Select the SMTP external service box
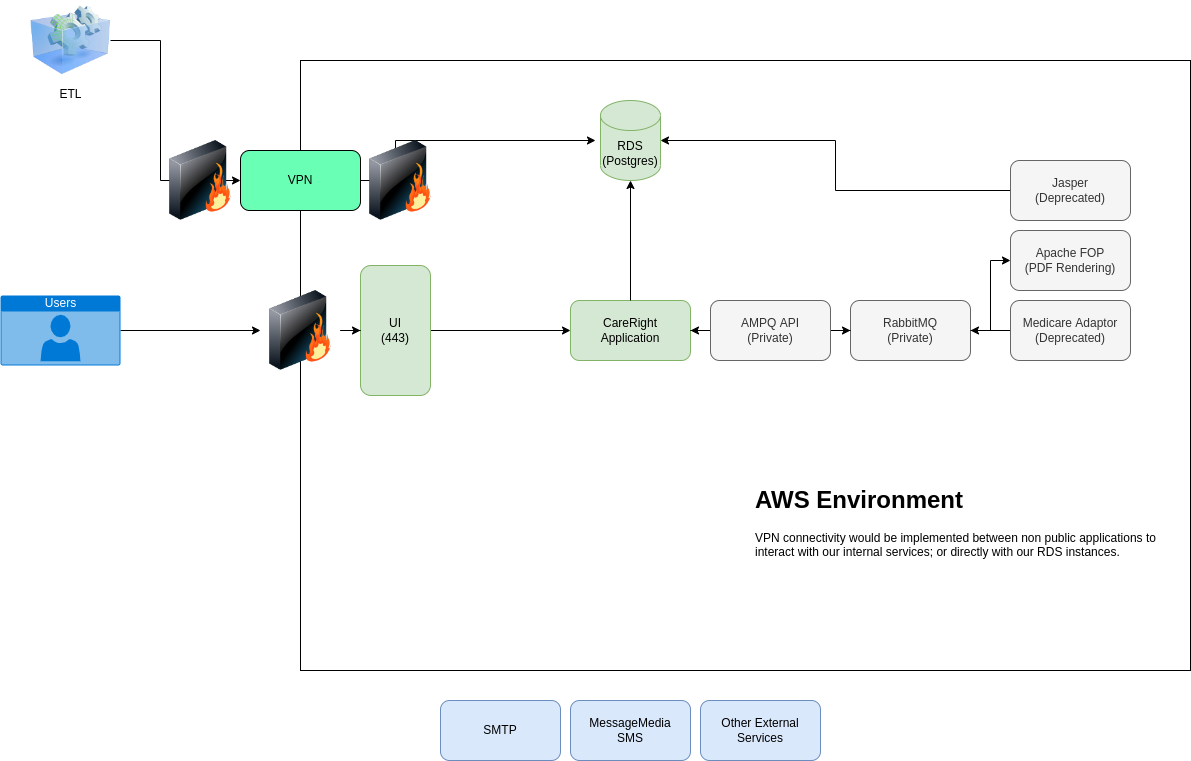The height and width of the screenshot is (761, 1191). [500, 730]
